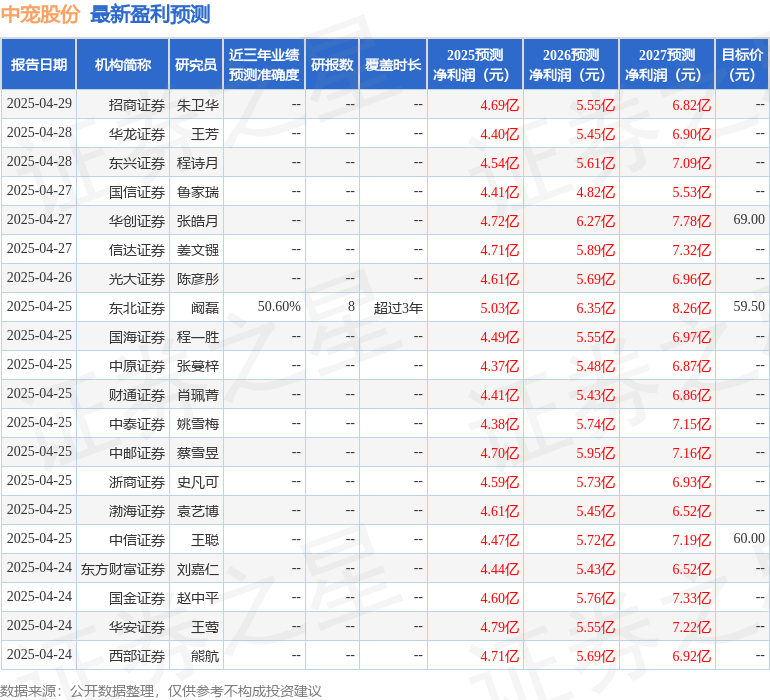Click 东方财富证券 institution cell
The width and height of the screenshot is (770, 700).
pos(123,569)
